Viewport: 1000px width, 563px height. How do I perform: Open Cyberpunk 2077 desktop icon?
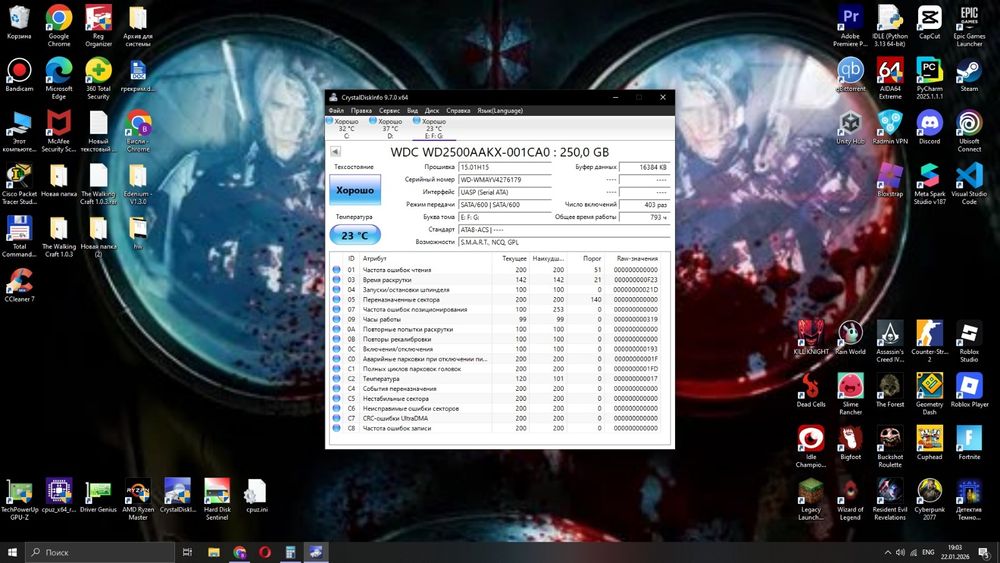pyautogui.click(x=929, y=499)
